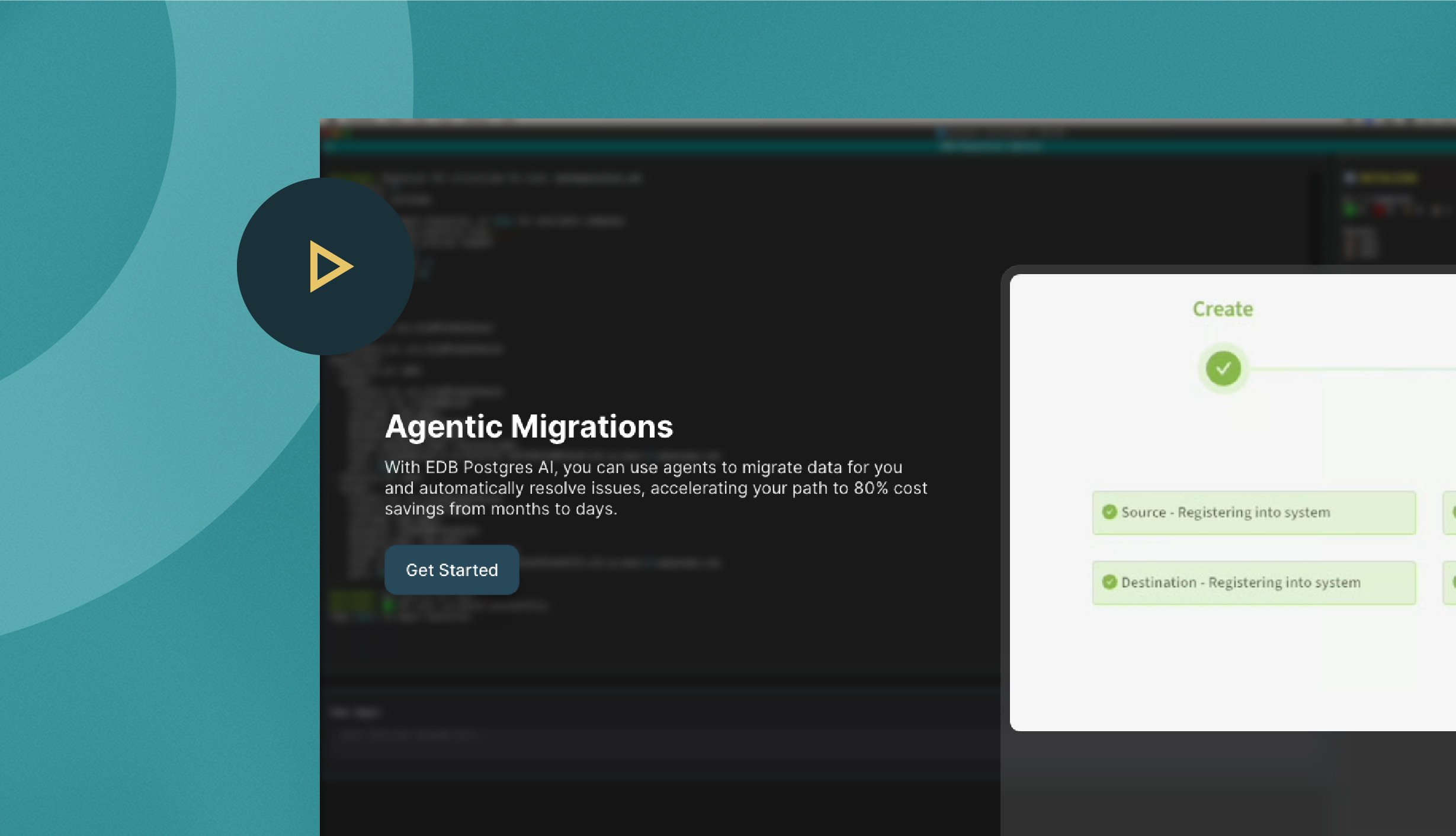1456x836 pixels.
Task: Click the blurred sidebar panel at terminal top right
Action: (1386, 213)
